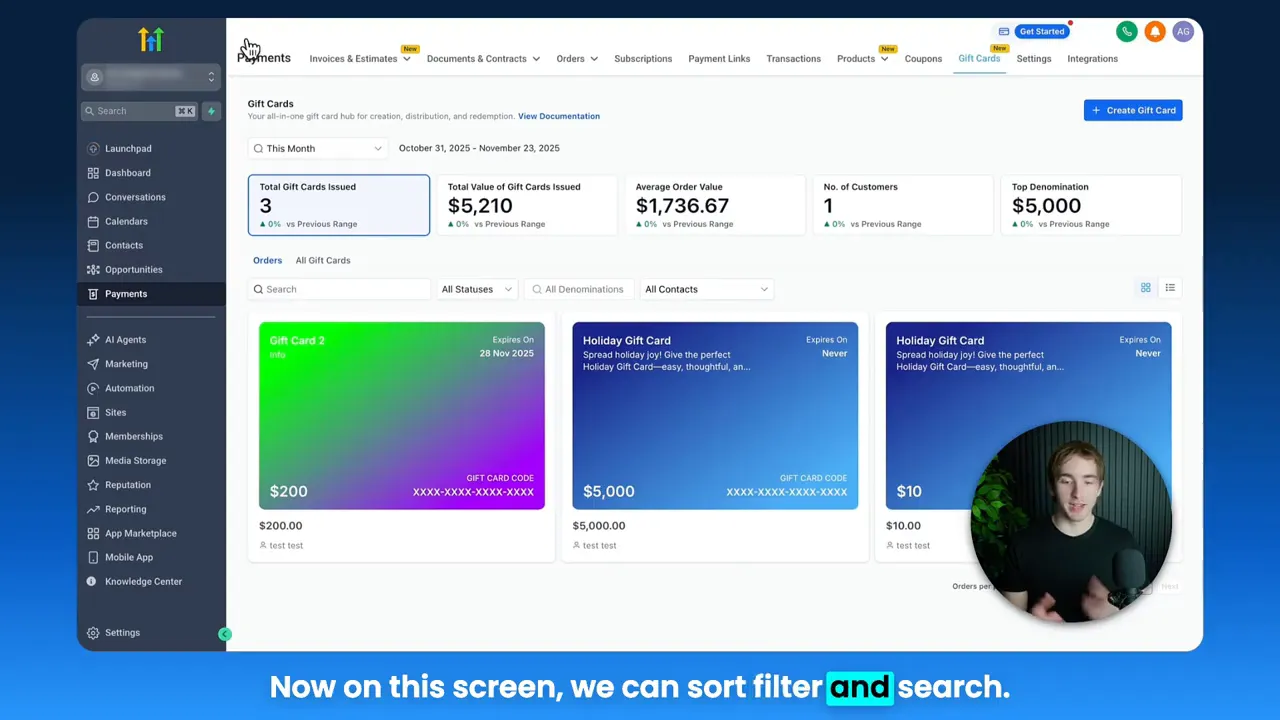Click the card icon beside Get Started
The image size is (1280, 720).
point(1004,32)
